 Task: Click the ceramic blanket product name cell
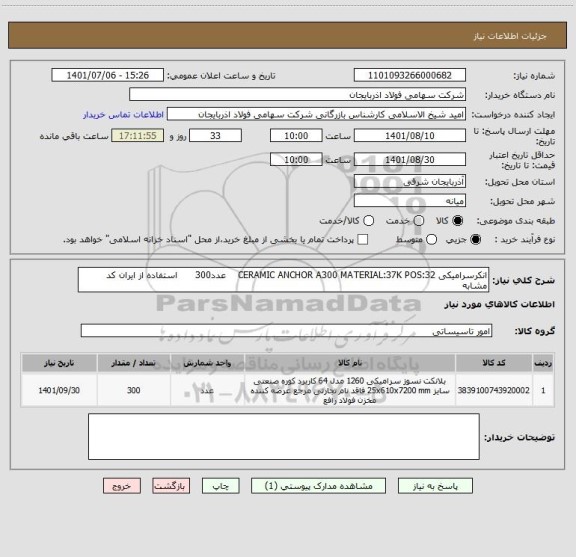(x=350, y=390)
